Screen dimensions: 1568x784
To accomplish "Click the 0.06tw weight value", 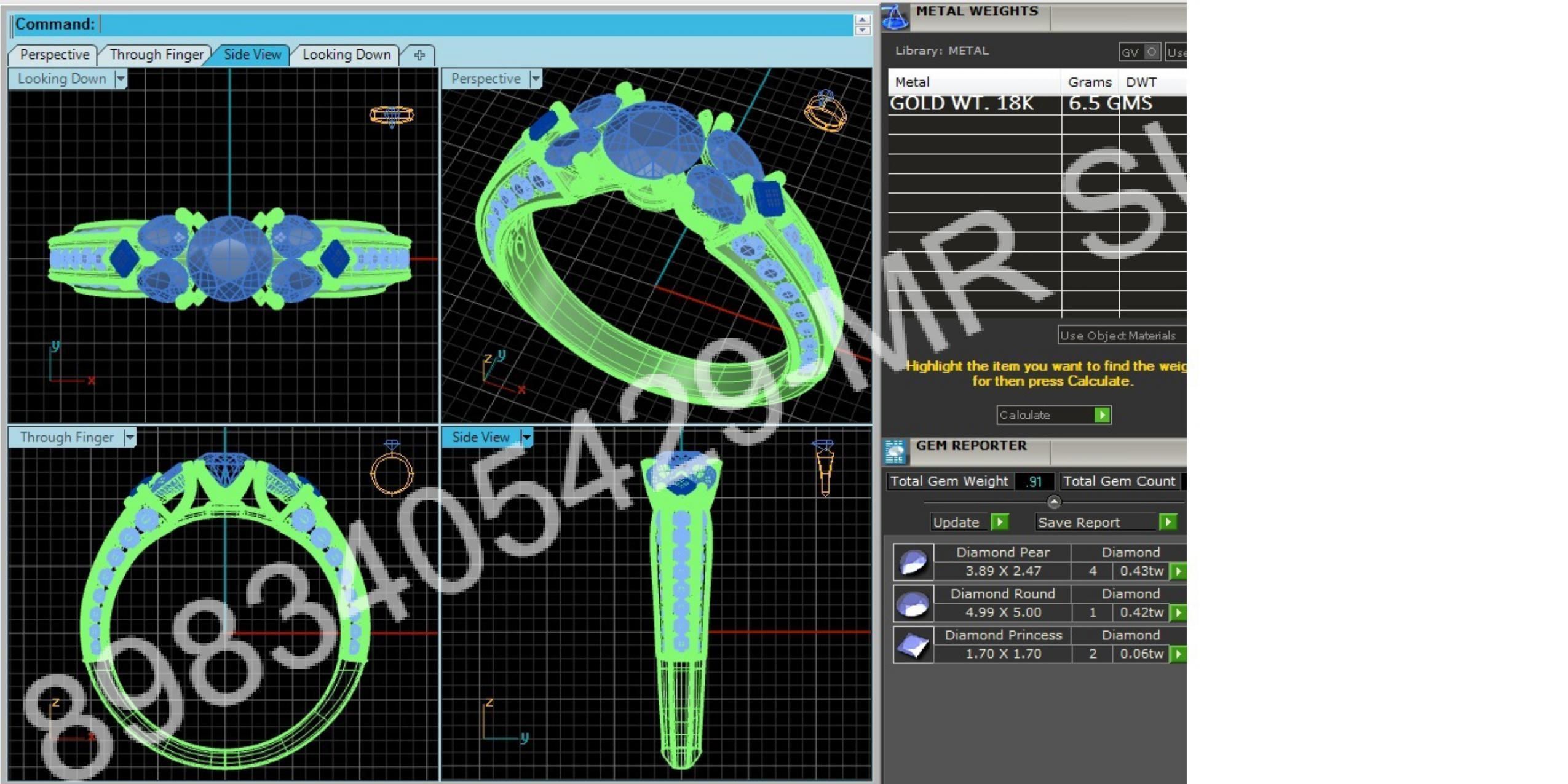I will [1141, 654].
